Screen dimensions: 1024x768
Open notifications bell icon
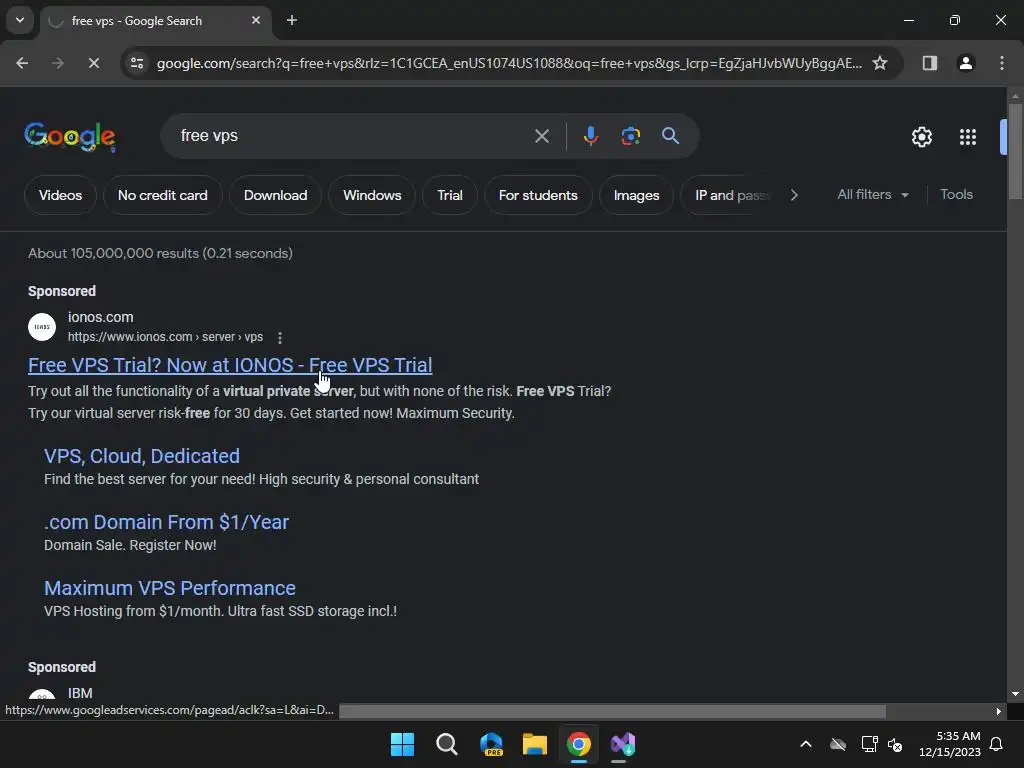click(997, 744)
